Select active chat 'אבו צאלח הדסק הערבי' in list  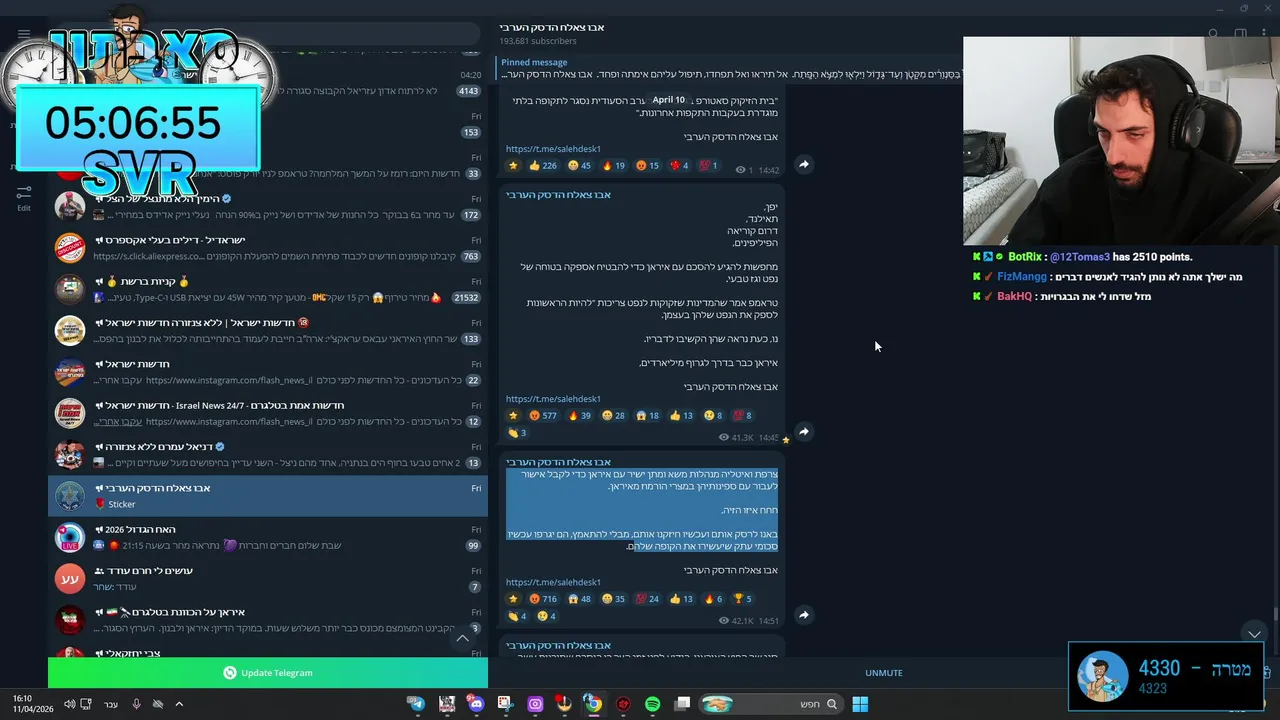[268, 496]
